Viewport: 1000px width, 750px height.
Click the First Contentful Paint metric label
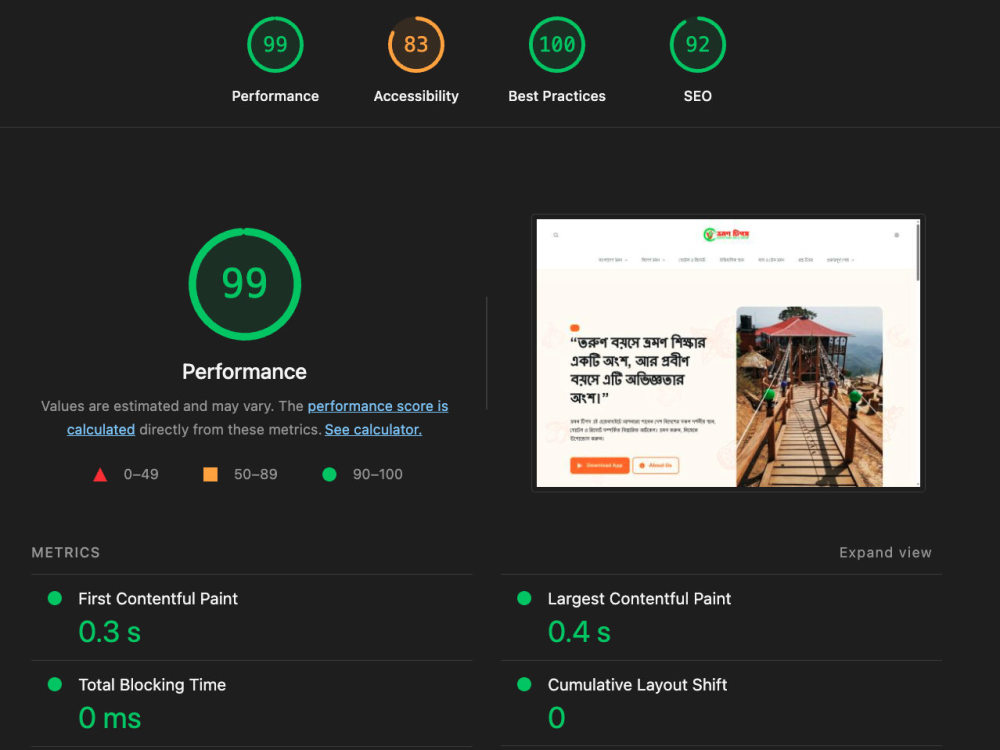coord(158,599)
